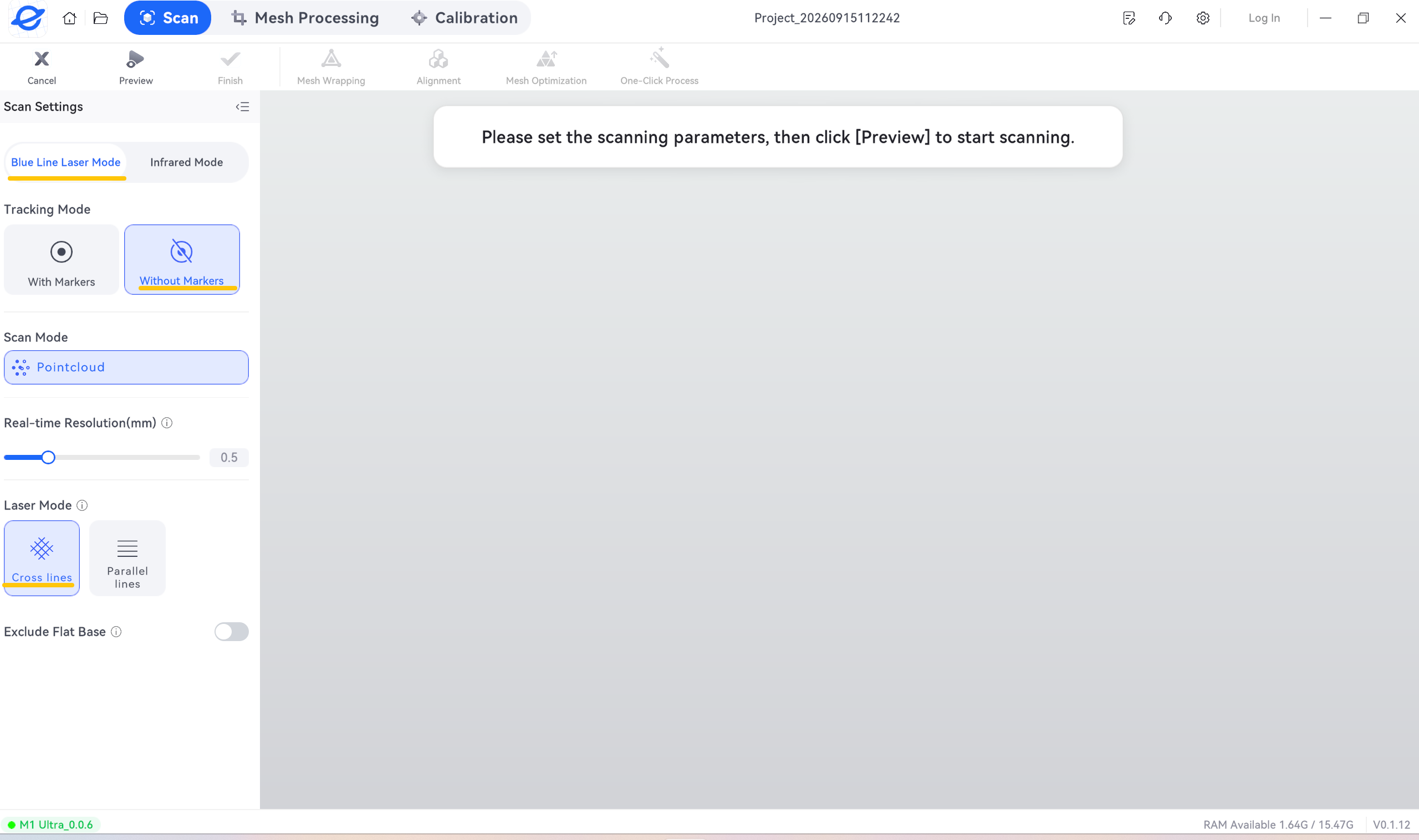1419x840 pixels.
Task: Select Cross lines laser mode
Action: coord(42,558)
